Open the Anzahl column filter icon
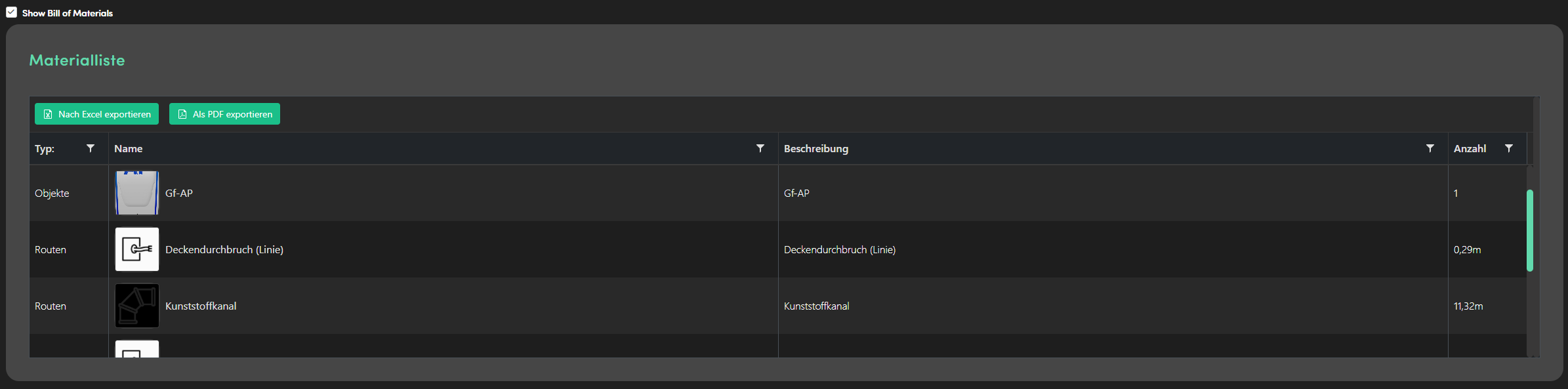Viewport: 1568px width, 389px height. point(1508,149)
